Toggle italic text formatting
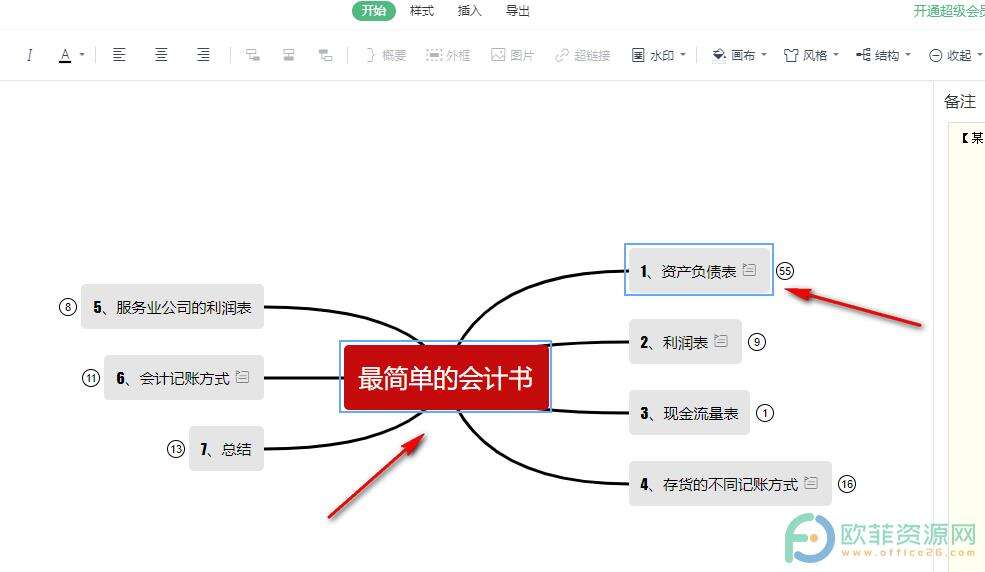Image resolution: width=985 pixels, height=572 pixels. point(30,55)
